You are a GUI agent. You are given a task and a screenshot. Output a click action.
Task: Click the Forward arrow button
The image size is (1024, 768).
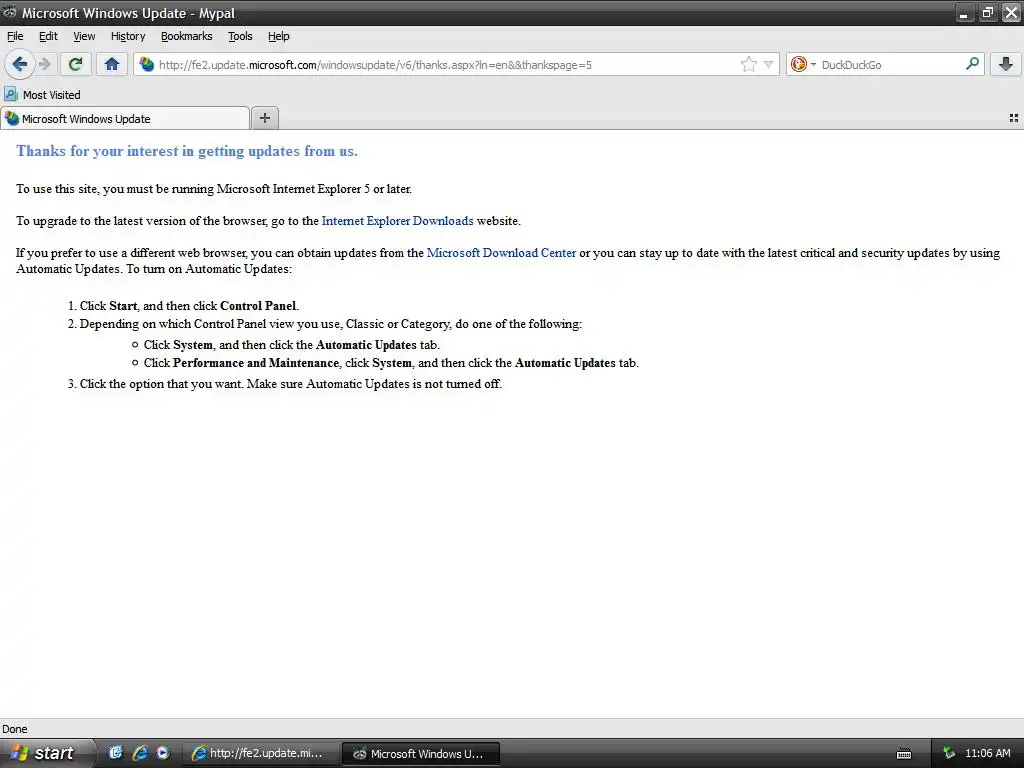click(x=44, y=64)
